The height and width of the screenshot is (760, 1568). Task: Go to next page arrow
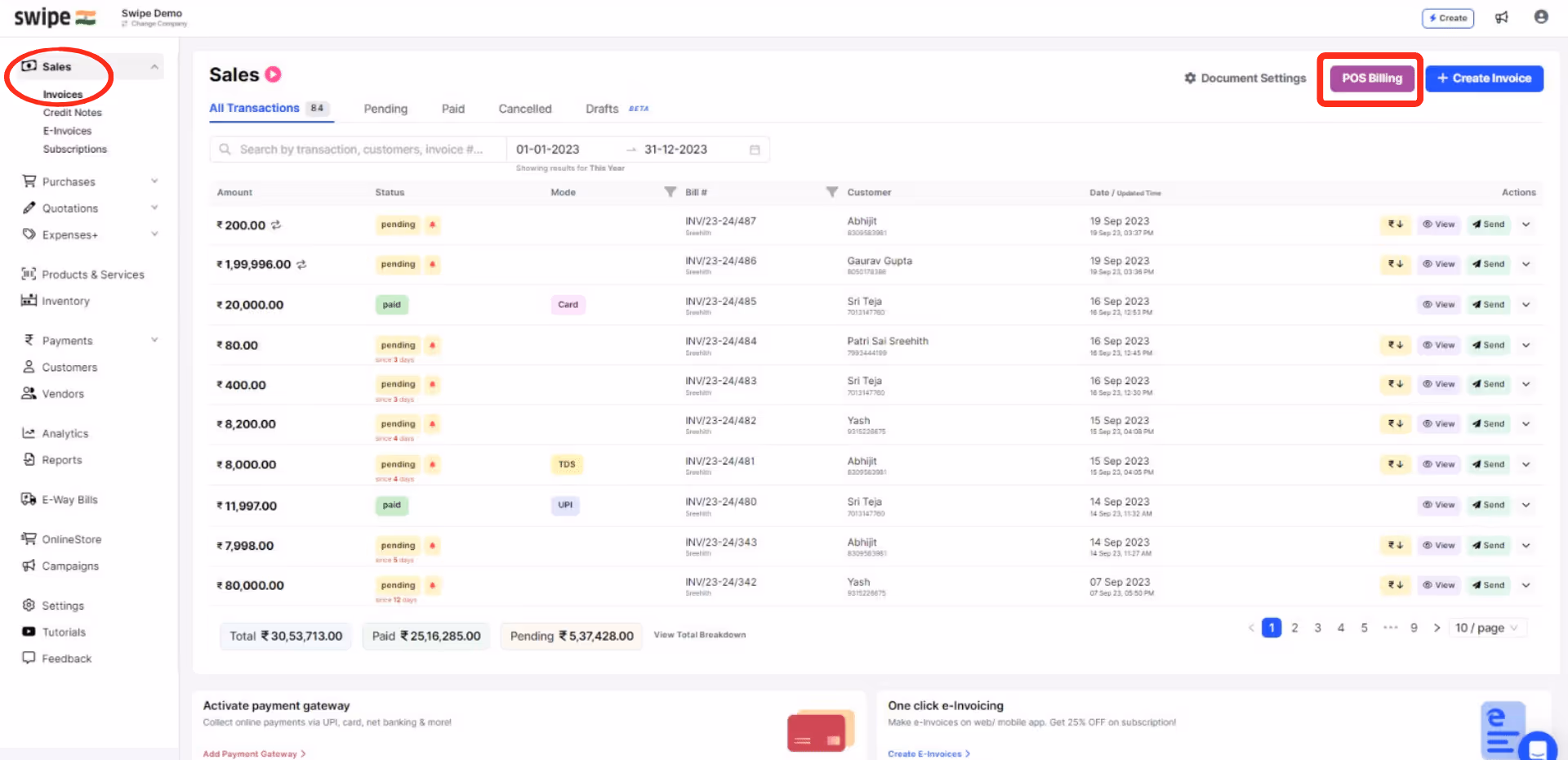1437,628
